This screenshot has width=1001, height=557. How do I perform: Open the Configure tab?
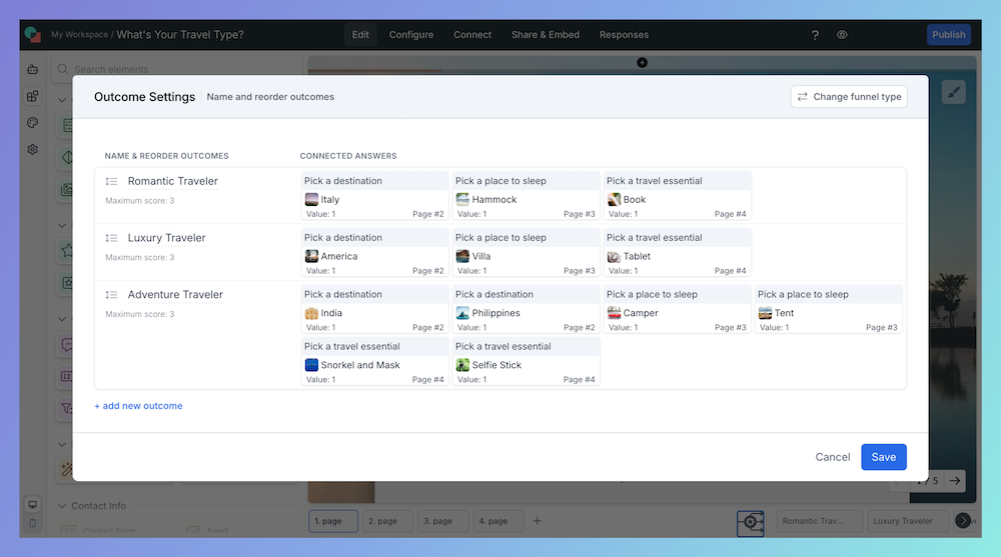(x=411, y=35)
